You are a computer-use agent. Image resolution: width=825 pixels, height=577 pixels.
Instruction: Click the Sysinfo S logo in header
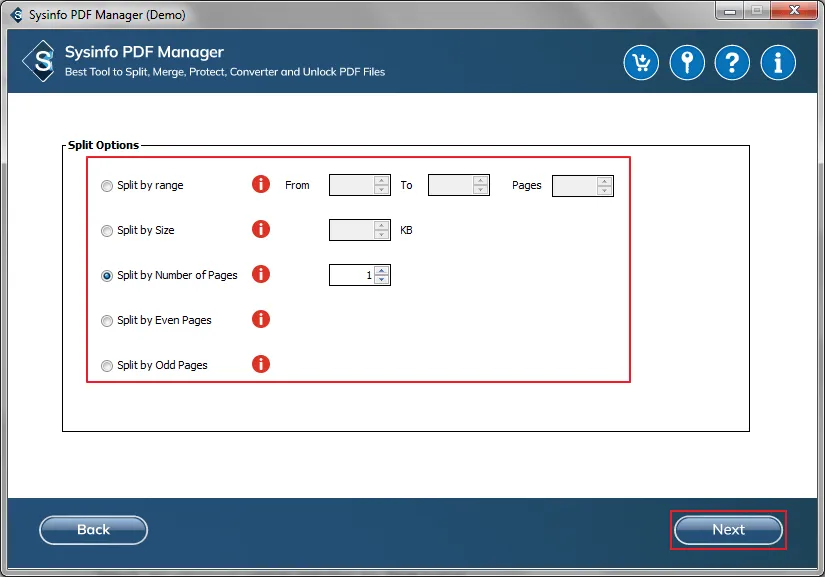(40, 61)
